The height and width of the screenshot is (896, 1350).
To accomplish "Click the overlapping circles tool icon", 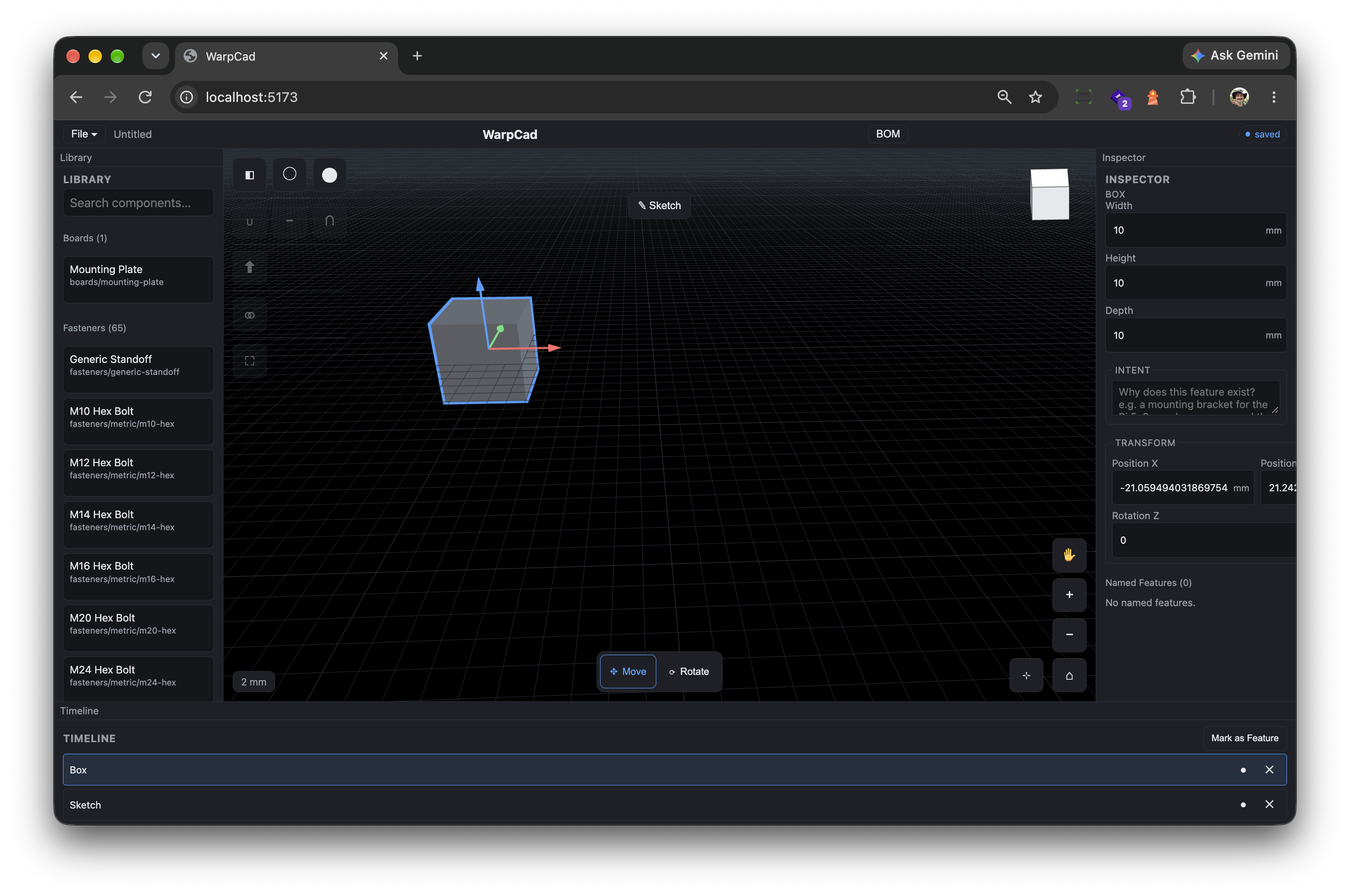I will coord(249,315).
